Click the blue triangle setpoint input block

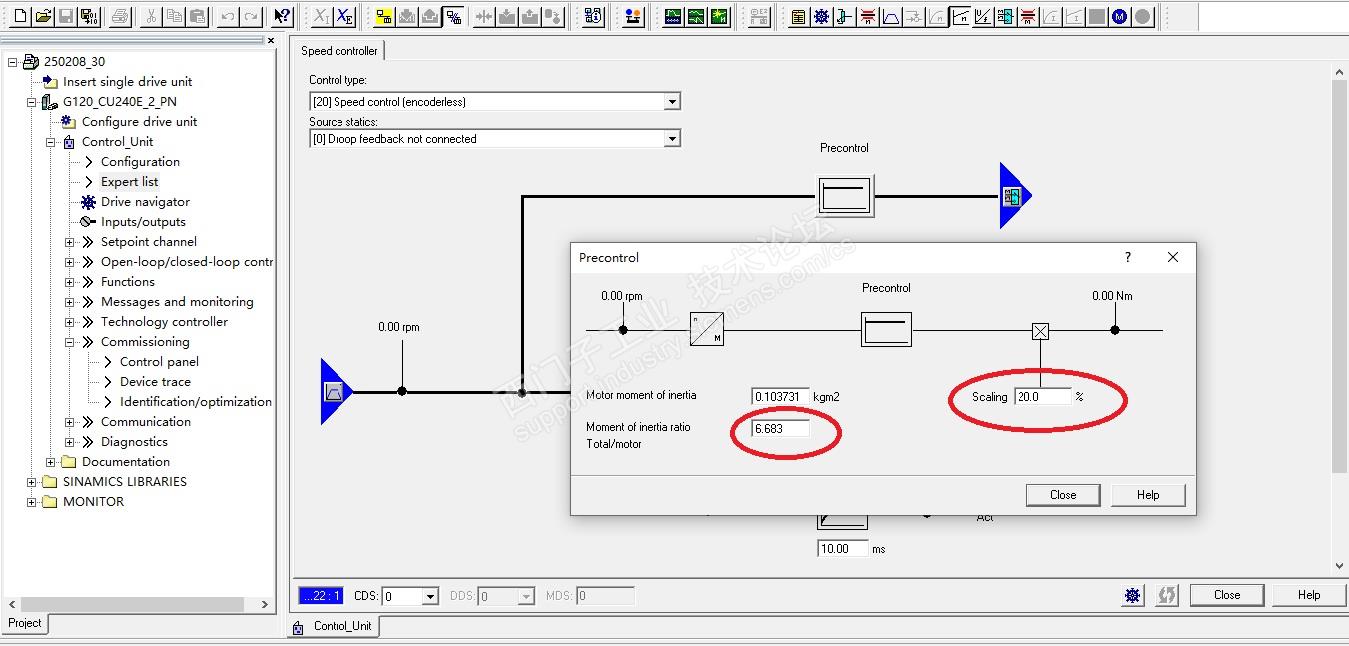[x=336, y=392]
